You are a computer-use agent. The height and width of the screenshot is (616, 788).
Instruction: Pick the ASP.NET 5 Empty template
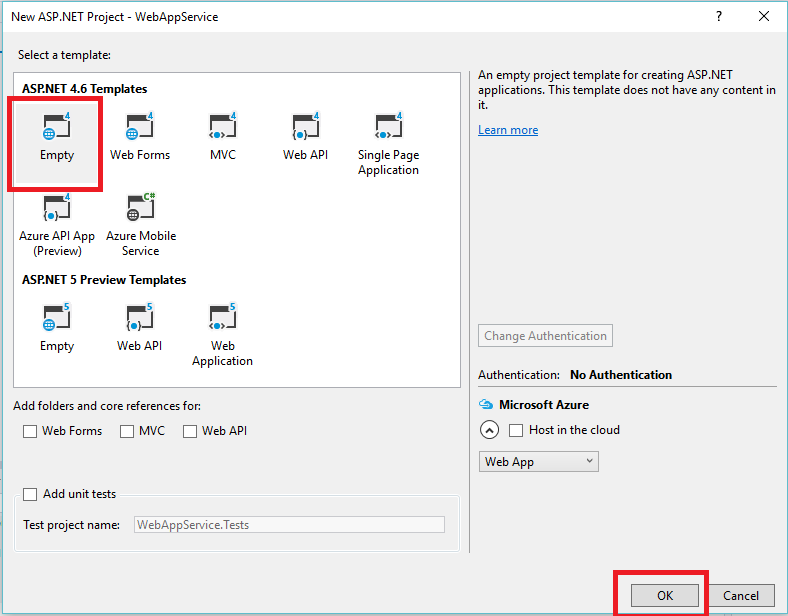tap(56, 319)
